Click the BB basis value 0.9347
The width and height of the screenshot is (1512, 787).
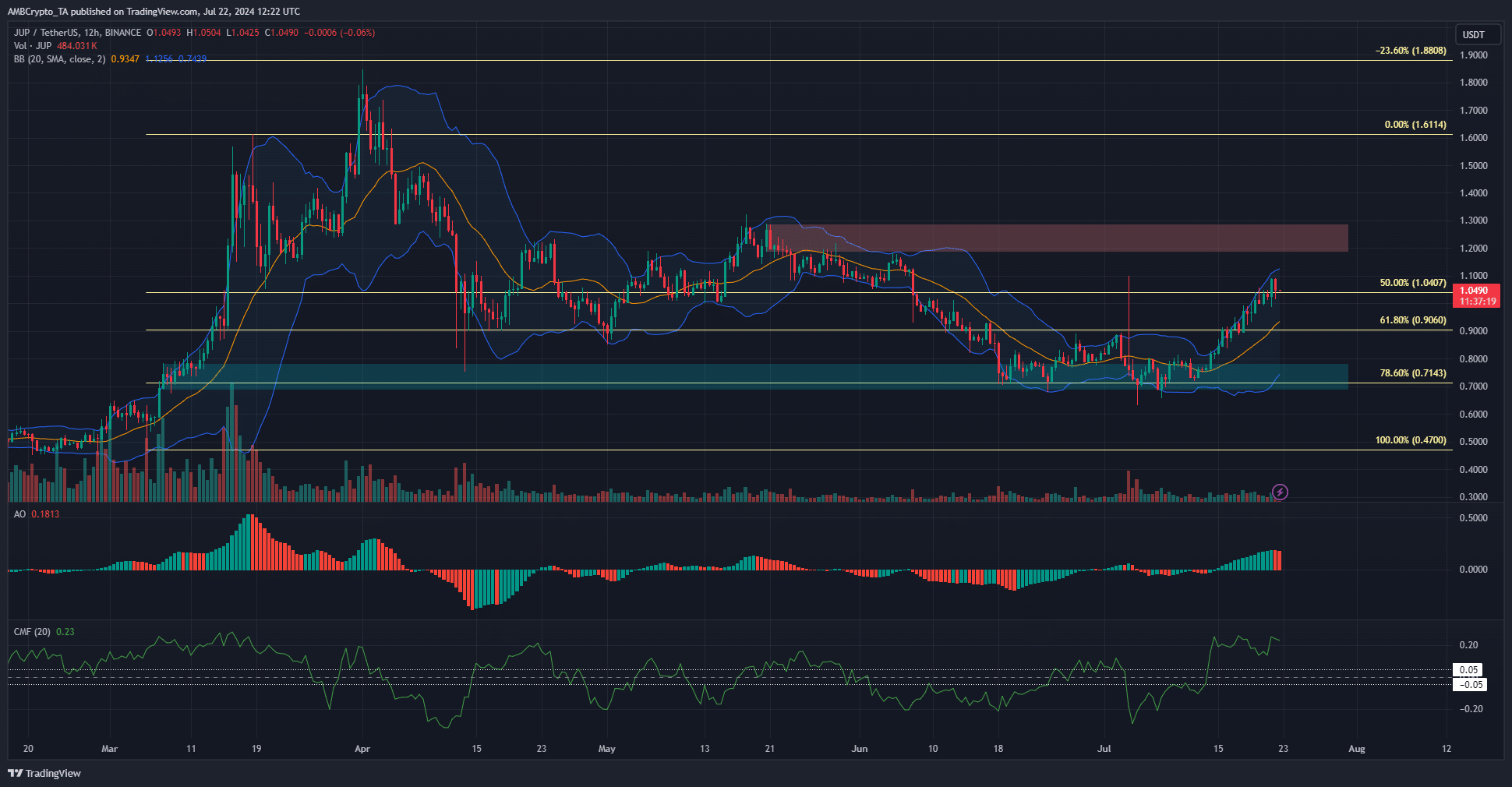[125, 59]
